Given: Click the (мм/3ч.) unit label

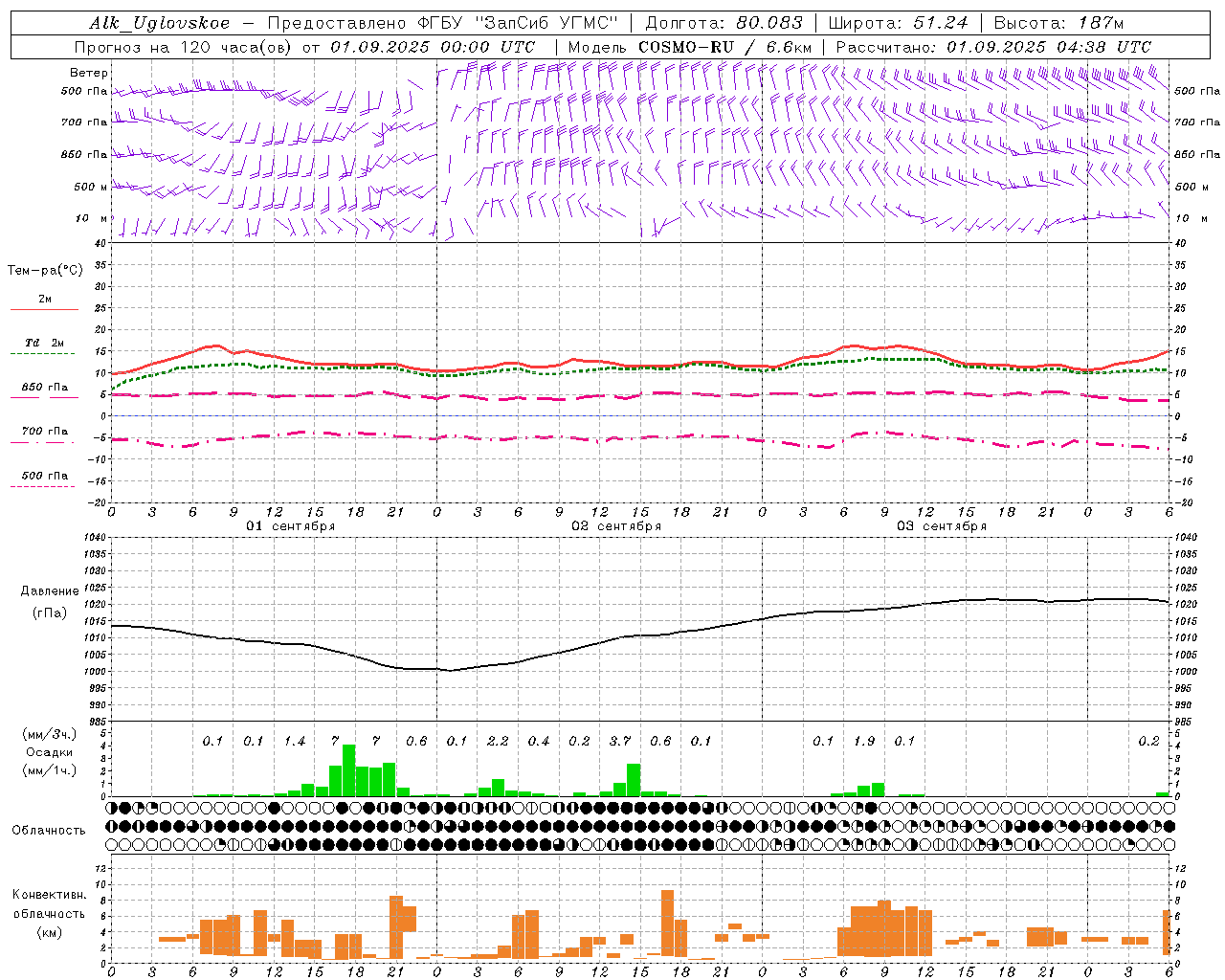Looking at the screenshot, I should coord(50,734).
